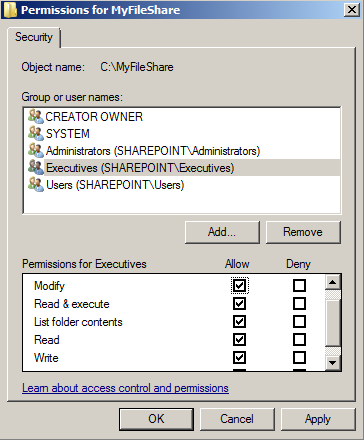Open Learn about access control link

[x=125, y=388]
